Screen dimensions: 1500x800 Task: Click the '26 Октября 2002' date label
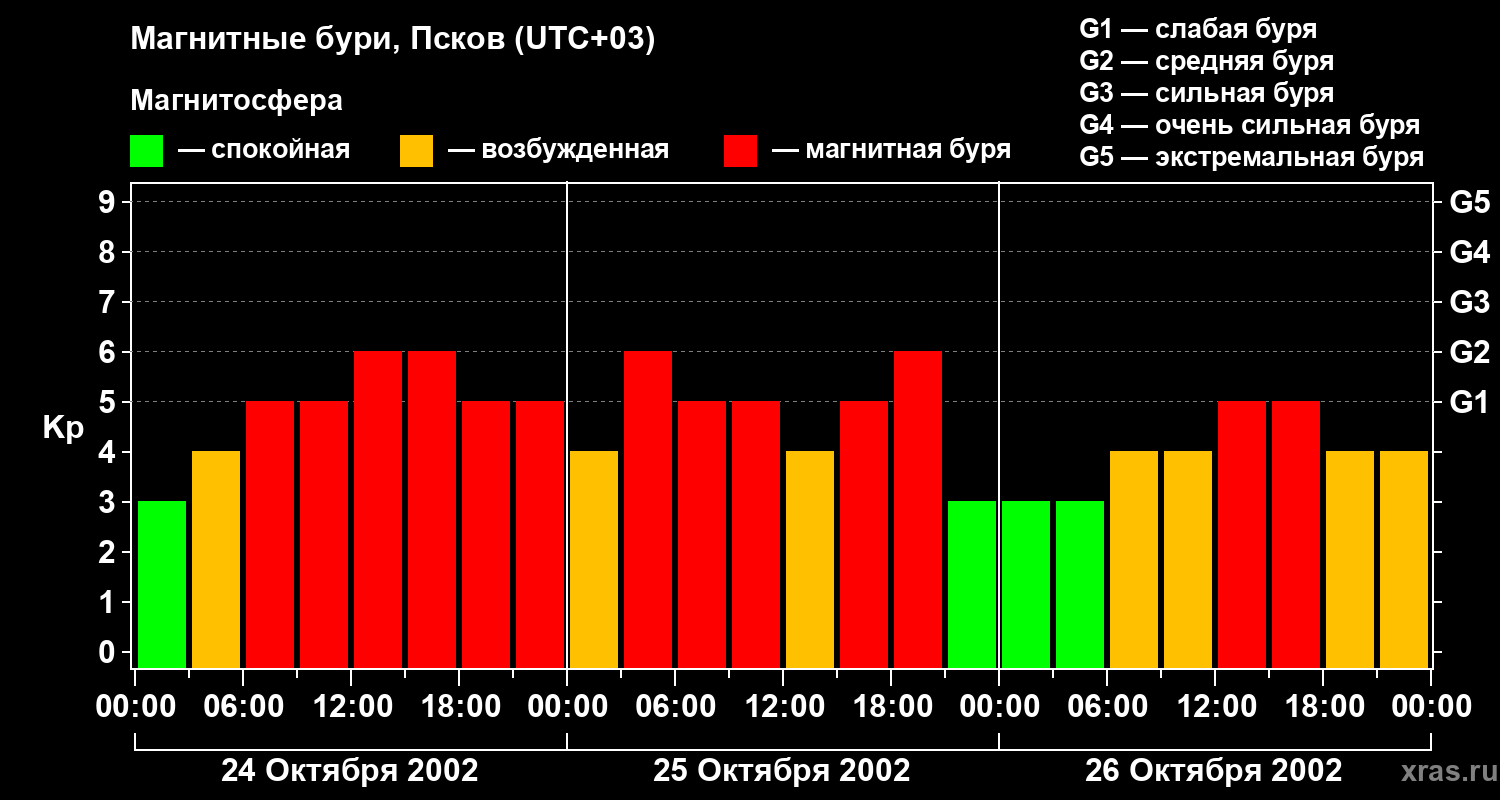tap(1214, 771)
